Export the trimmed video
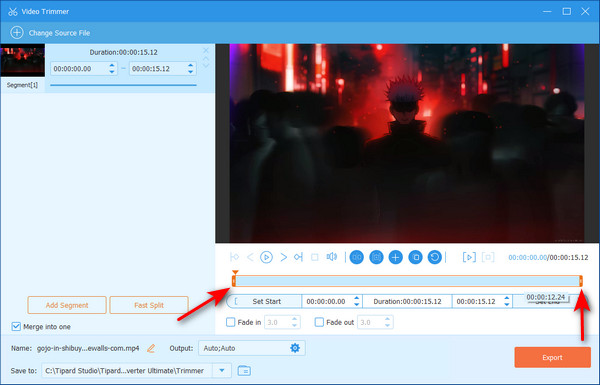 click(x=552, y=357)
